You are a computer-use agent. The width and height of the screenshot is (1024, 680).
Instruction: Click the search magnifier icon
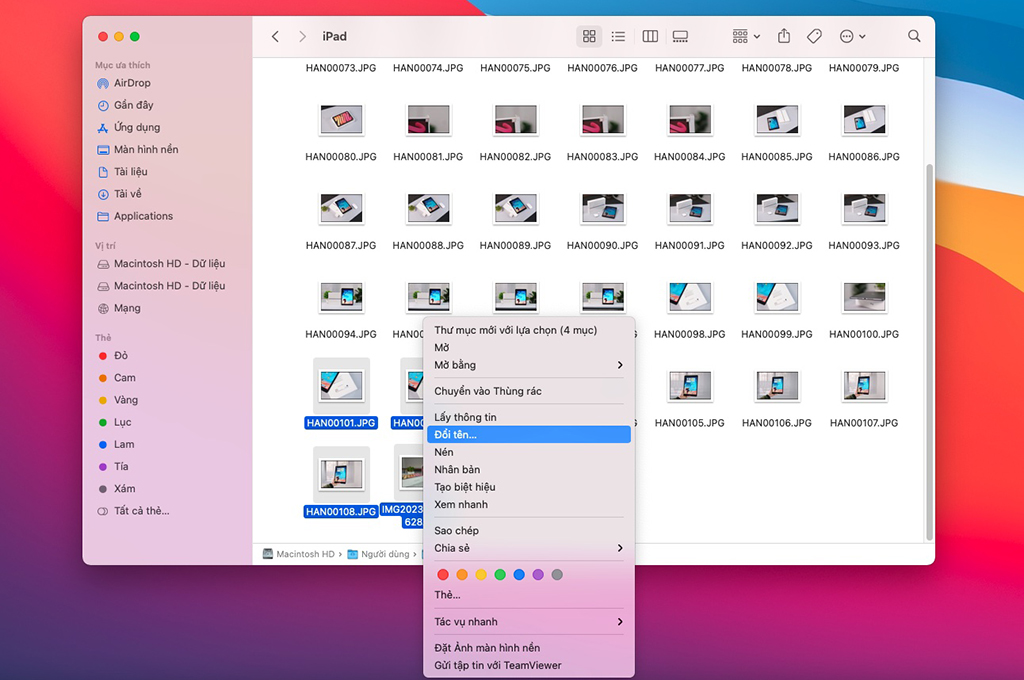(x=914, y=37)
